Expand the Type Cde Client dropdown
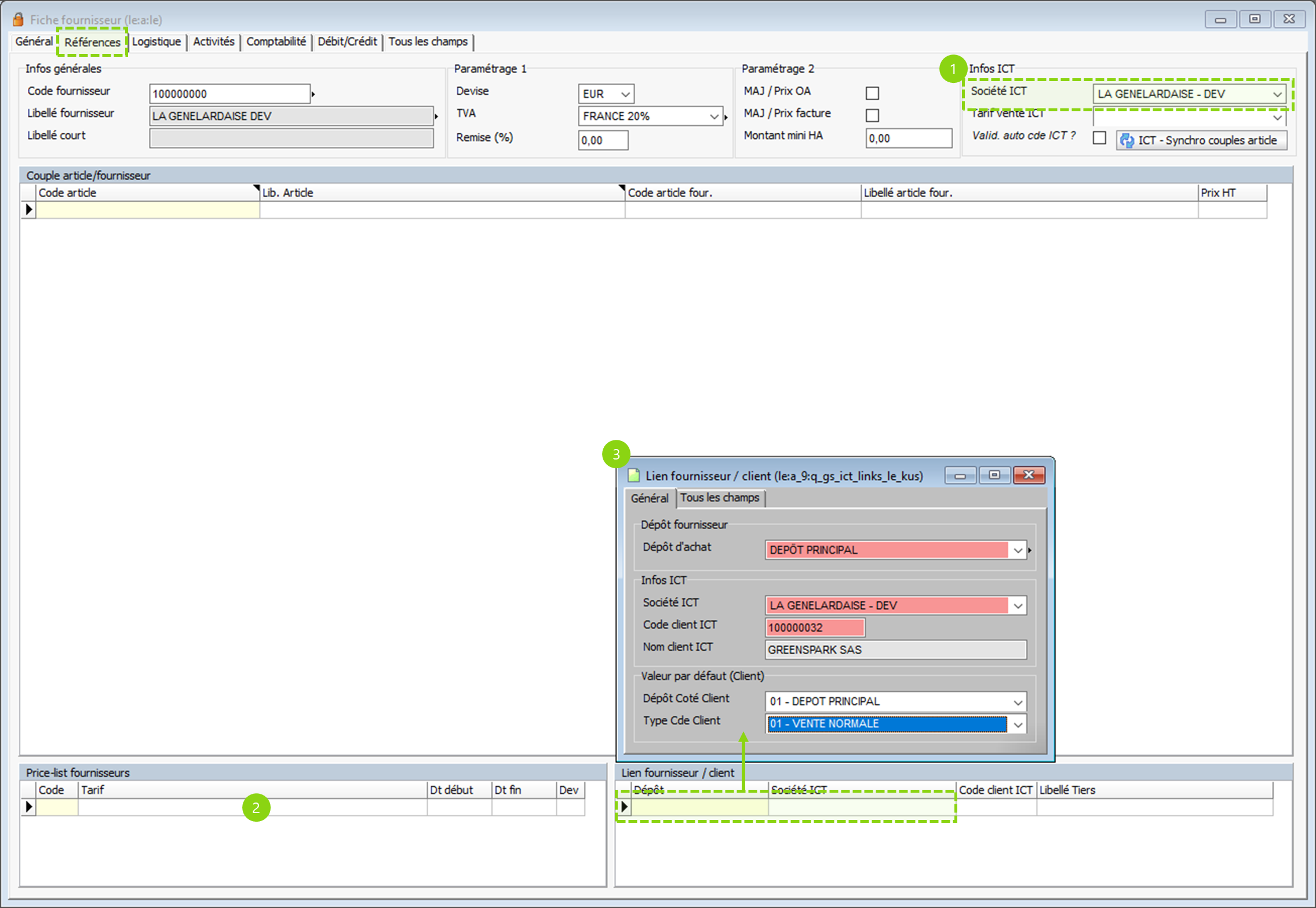 [x=1018, y=724]
